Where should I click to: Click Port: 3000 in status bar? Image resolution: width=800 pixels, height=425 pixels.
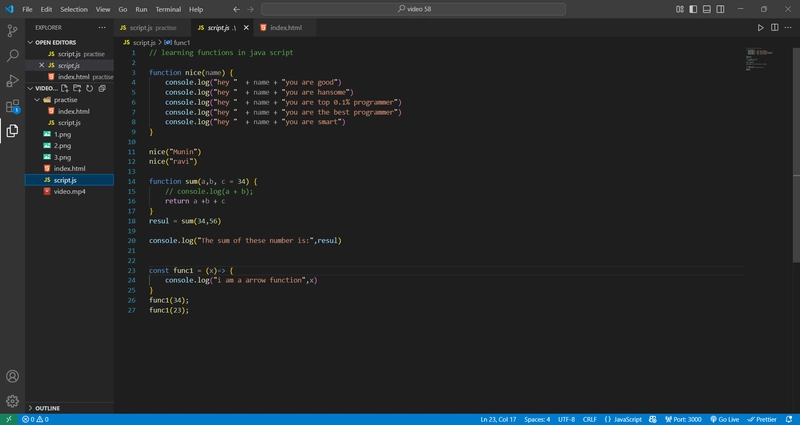tap(683, 419)
